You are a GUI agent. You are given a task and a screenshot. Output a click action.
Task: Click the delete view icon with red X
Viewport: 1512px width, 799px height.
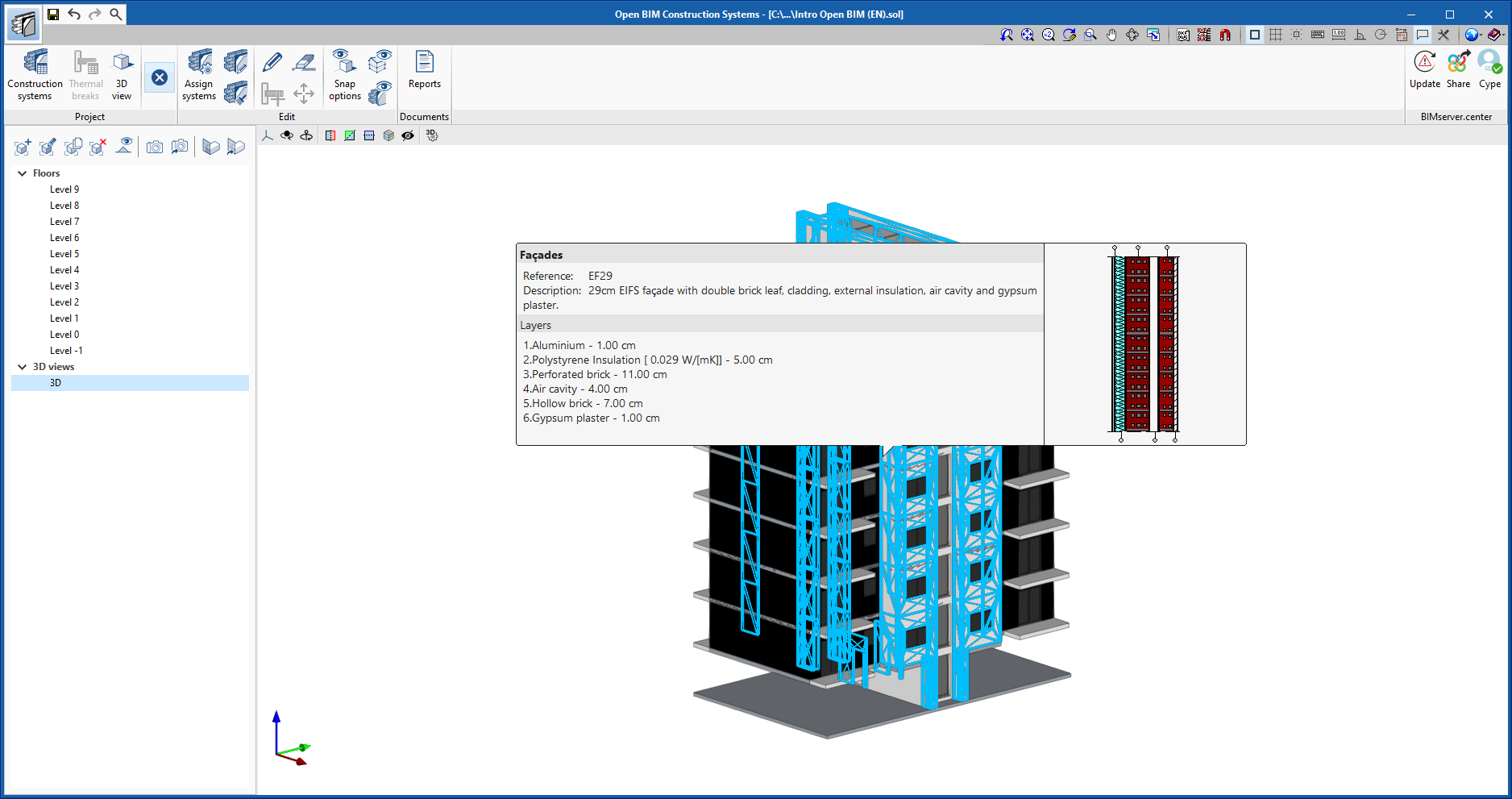(x=98, y=147)
